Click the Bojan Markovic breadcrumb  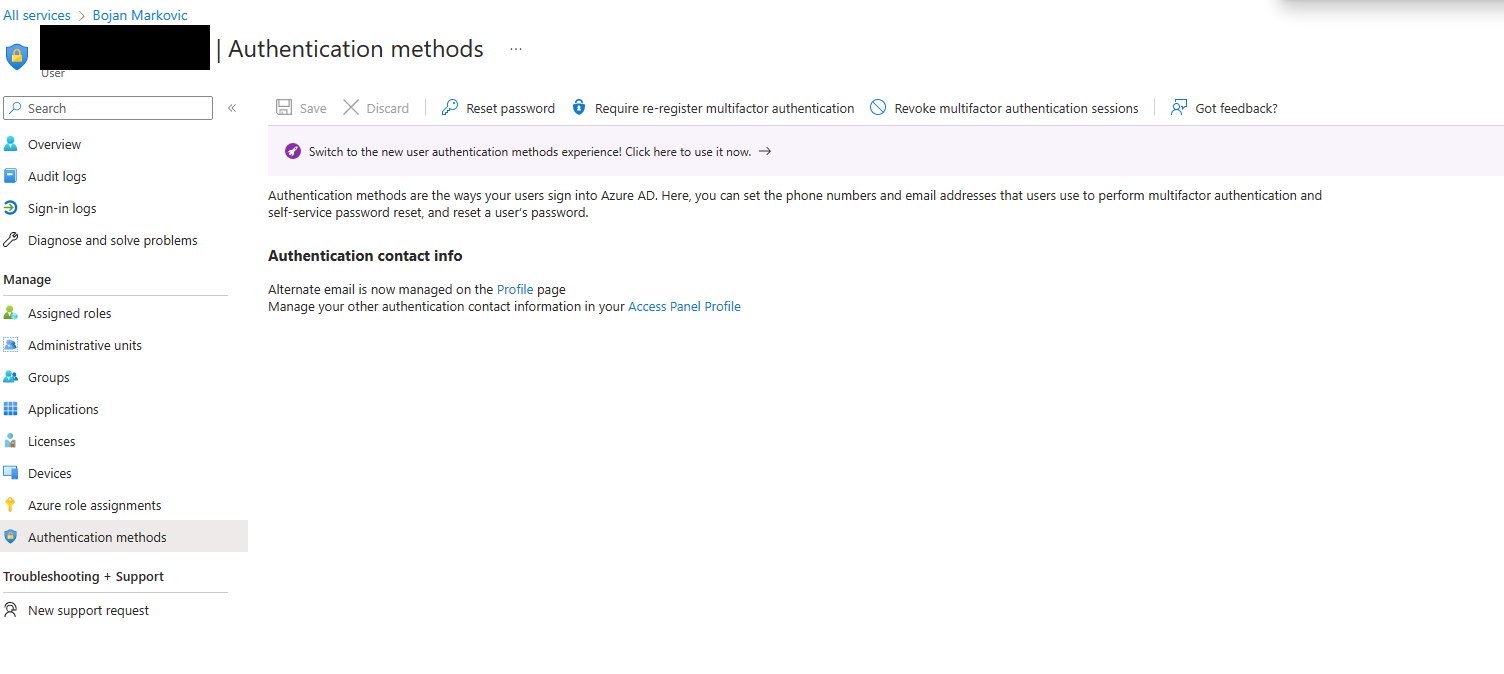click(140, 15)
